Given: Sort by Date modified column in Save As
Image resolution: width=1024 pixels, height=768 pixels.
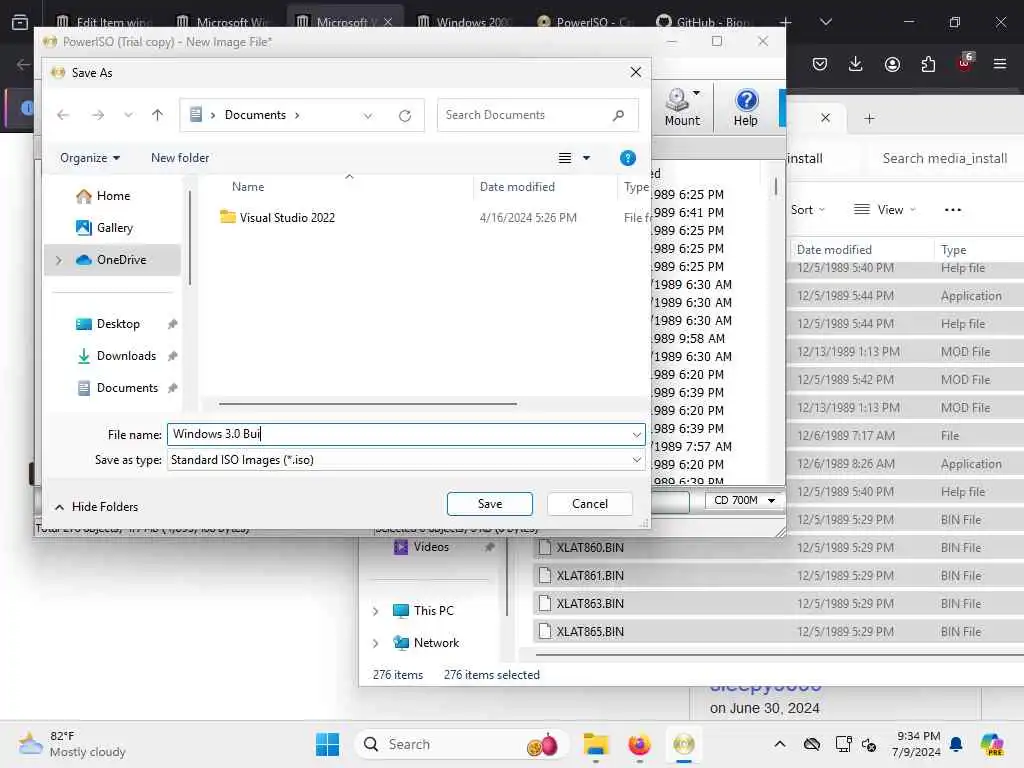Looking at the screenshot, I should point(517,187).
